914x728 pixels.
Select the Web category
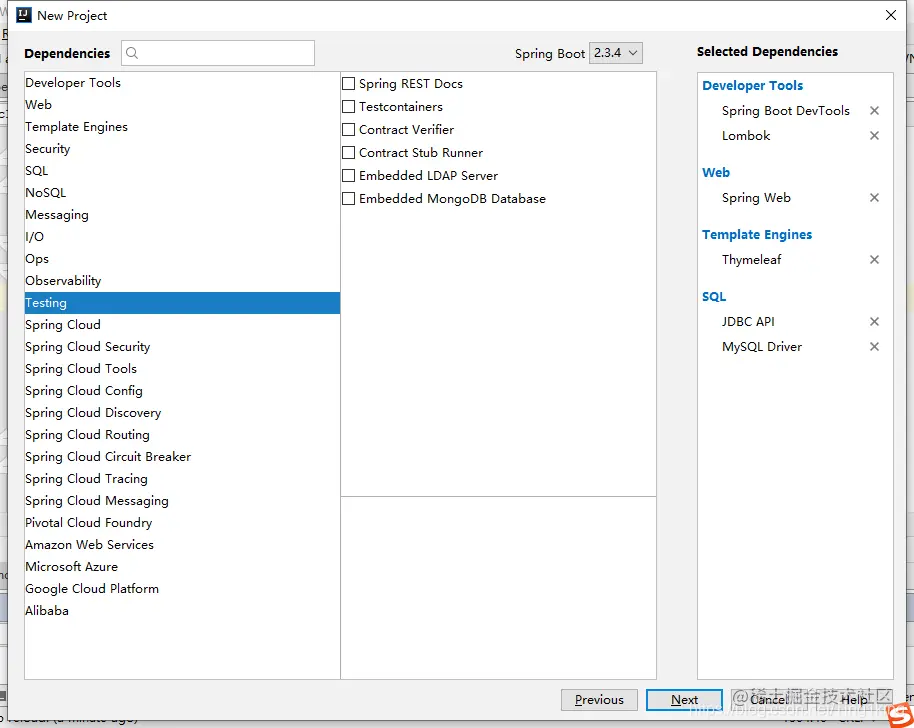tap(182, 105)
